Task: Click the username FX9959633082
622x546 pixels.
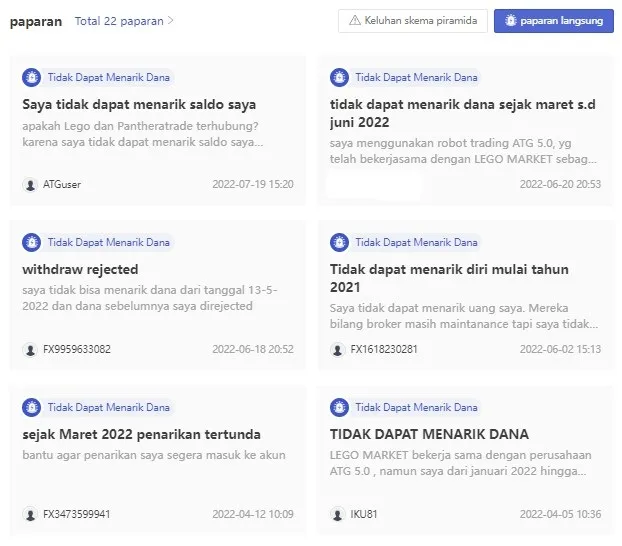Action: click(77, 350)
